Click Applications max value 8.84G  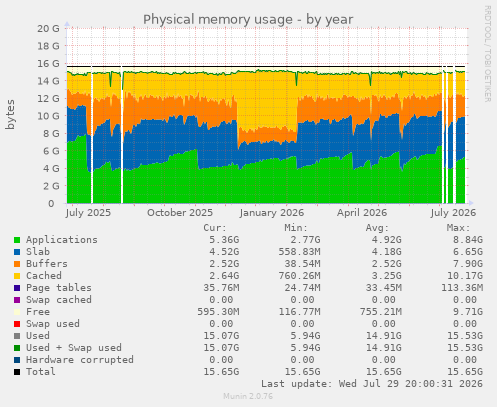click(468, 240)
